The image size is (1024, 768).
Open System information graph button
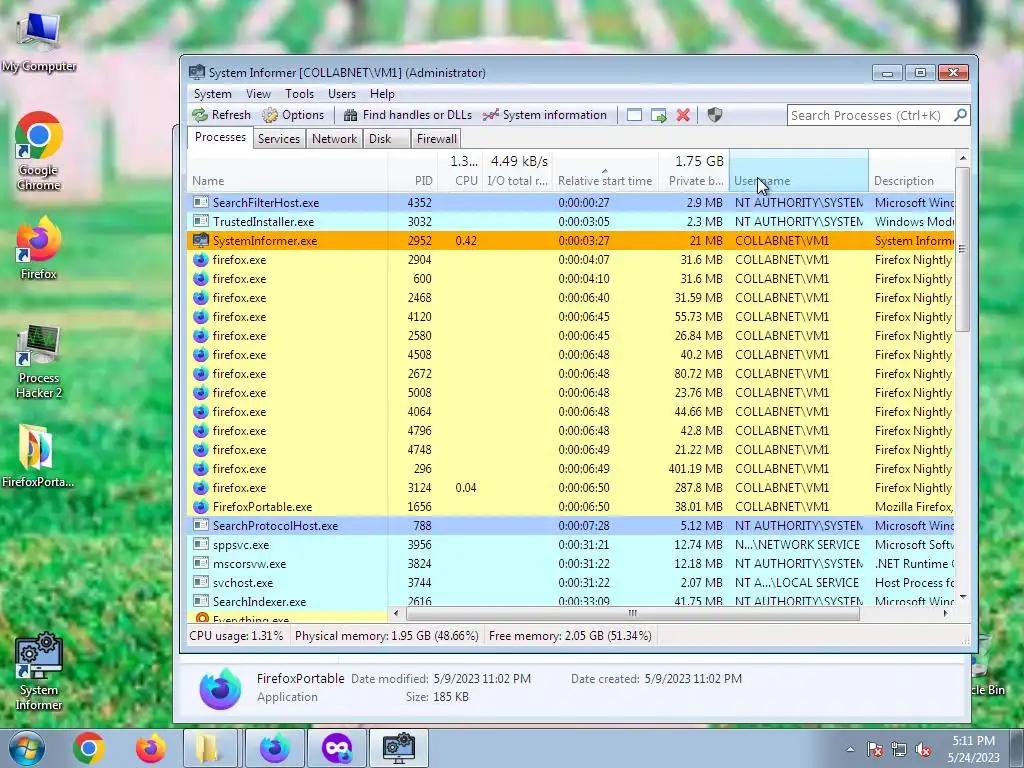[x=545, y=115]
